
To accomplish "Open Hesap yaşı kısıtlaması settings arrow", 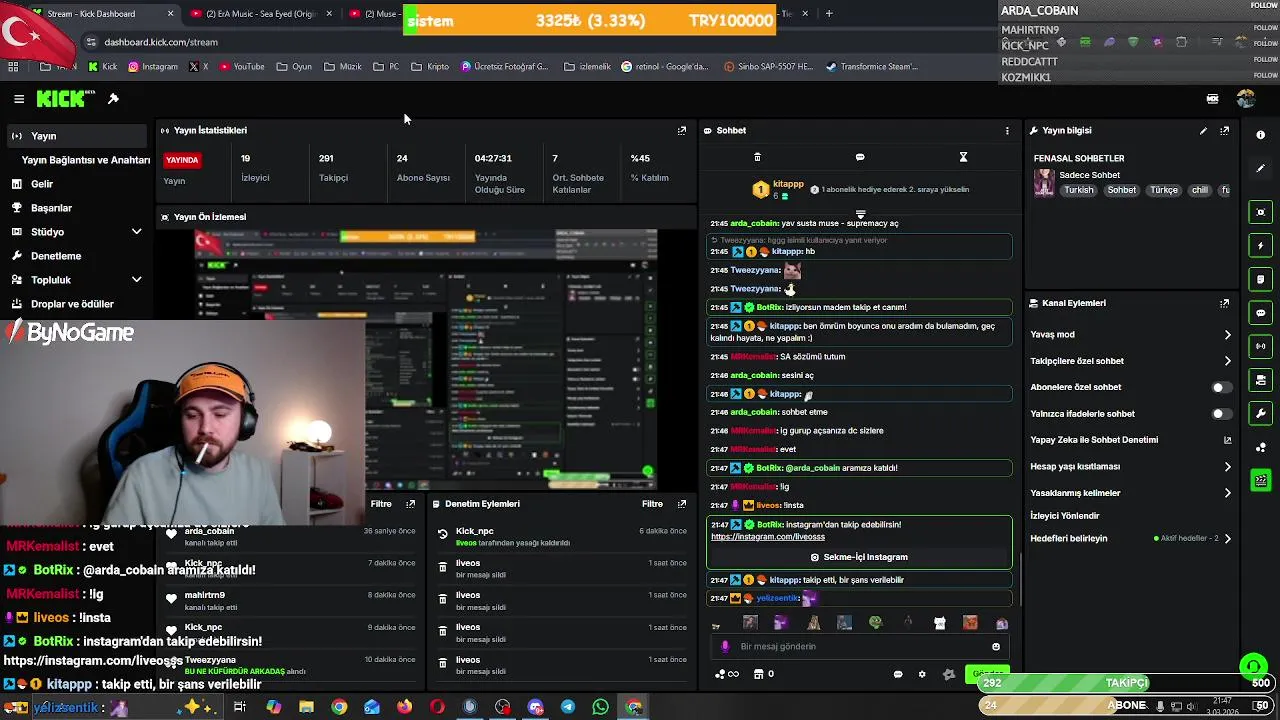I will pos(1228,466).
